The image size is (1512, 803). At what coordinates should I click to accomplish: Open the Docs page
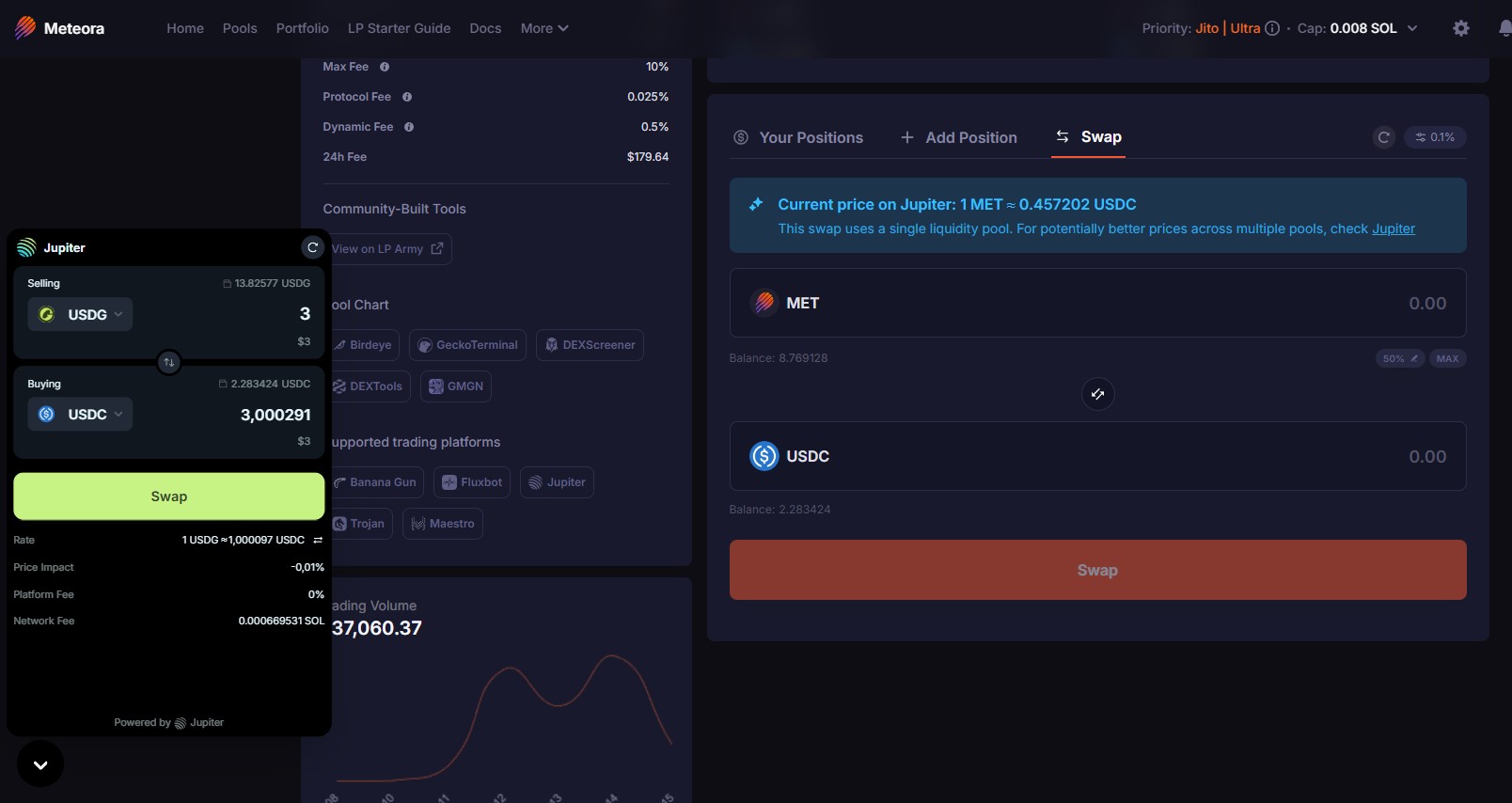click(x=485, y=28)
